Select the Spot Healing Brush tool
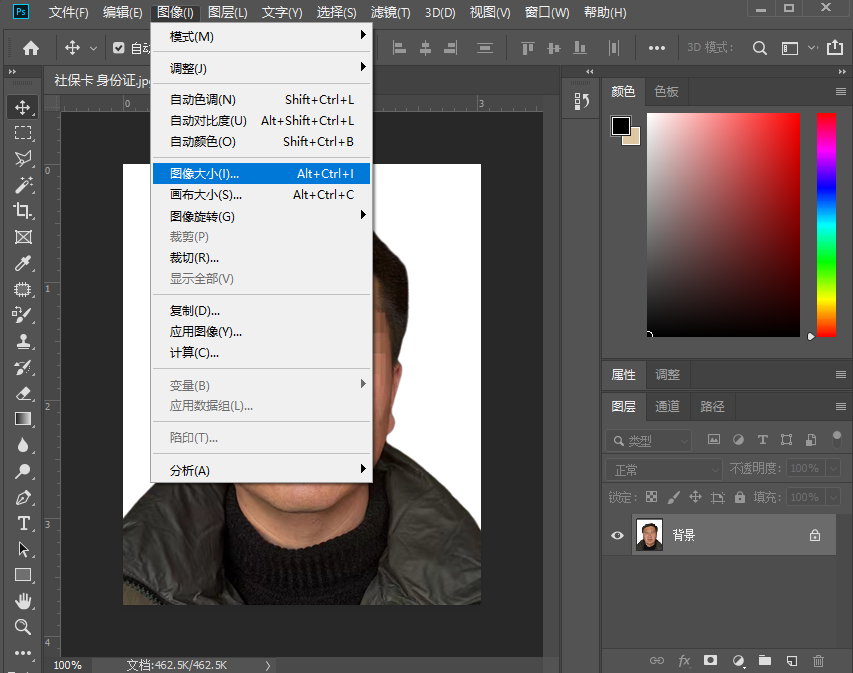This screenshot has height=673, width=853. (x=22, y=289)
